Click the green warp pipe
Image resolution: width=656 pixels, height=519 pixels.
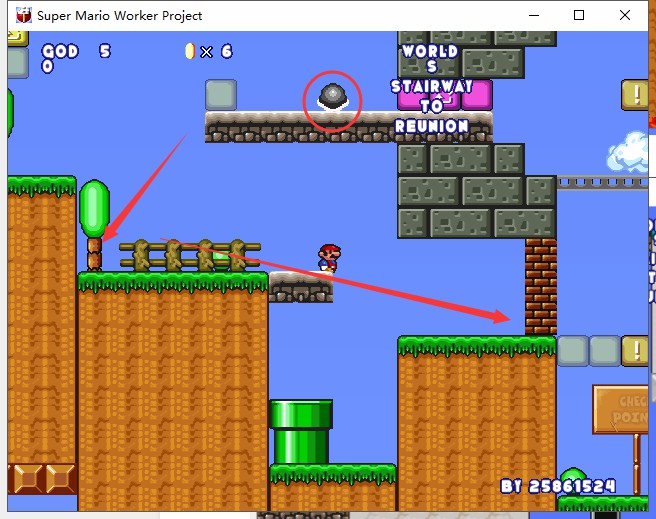tap(301, 432)
